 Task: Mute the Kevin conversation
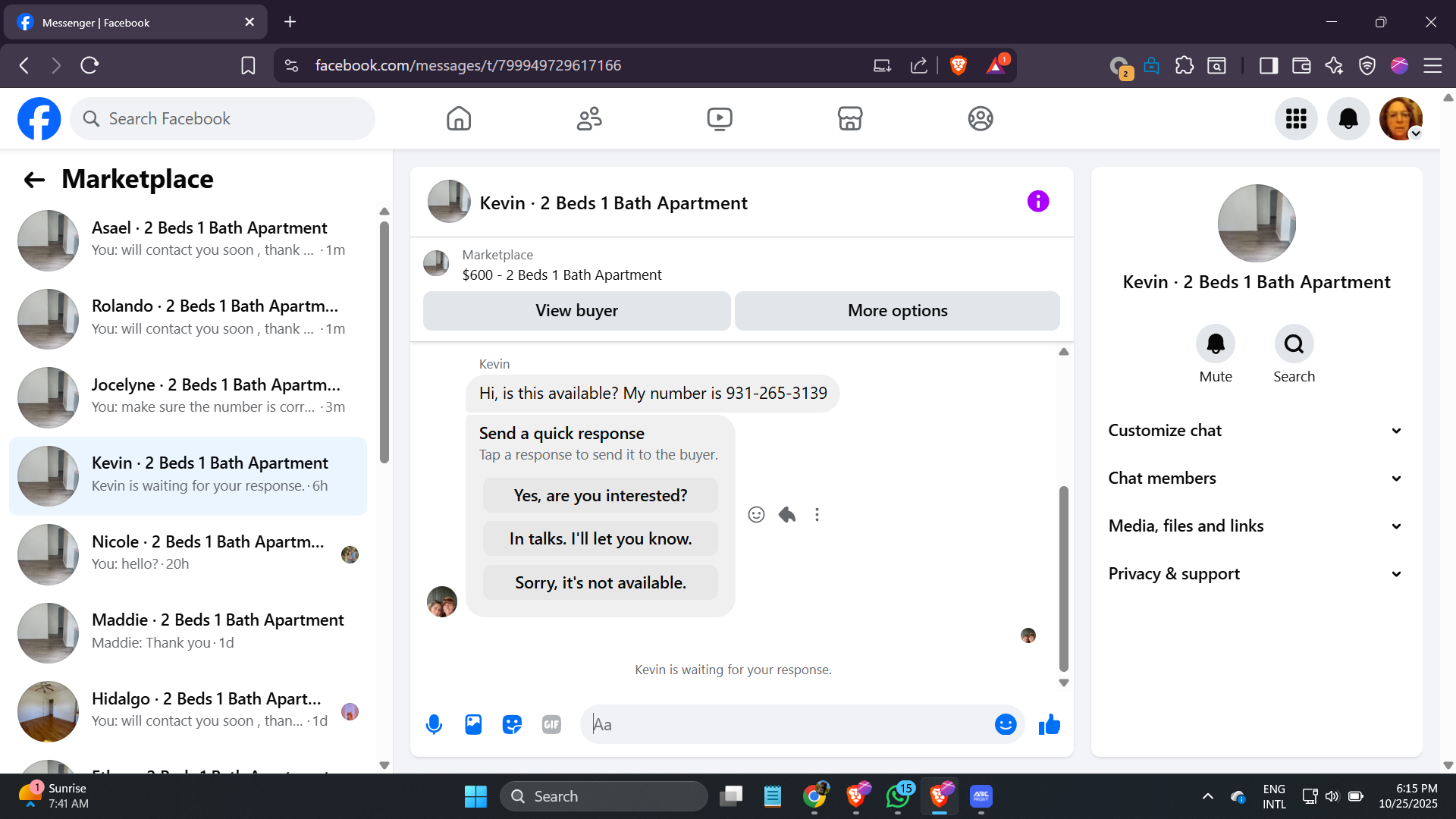pyautogui.click(x=1215, y=344)
